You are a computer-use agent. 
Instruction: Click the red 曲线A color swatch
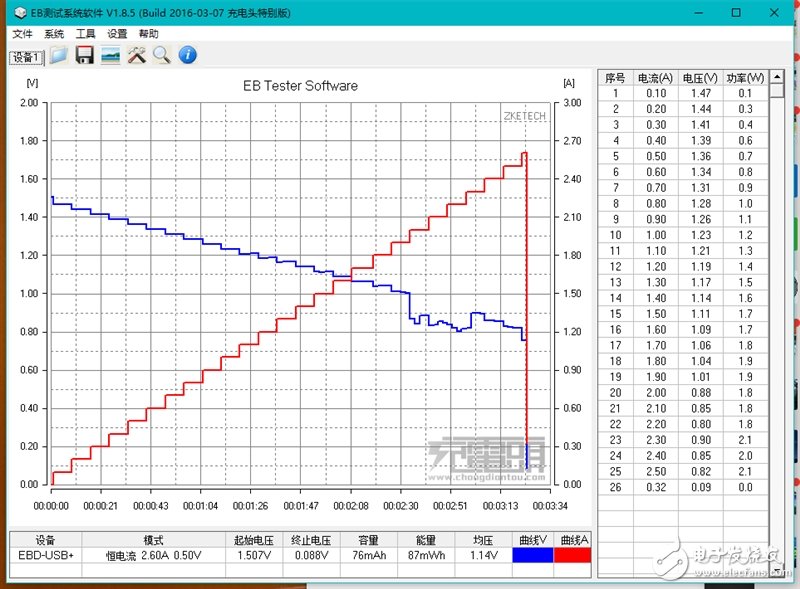coord(572,555)
